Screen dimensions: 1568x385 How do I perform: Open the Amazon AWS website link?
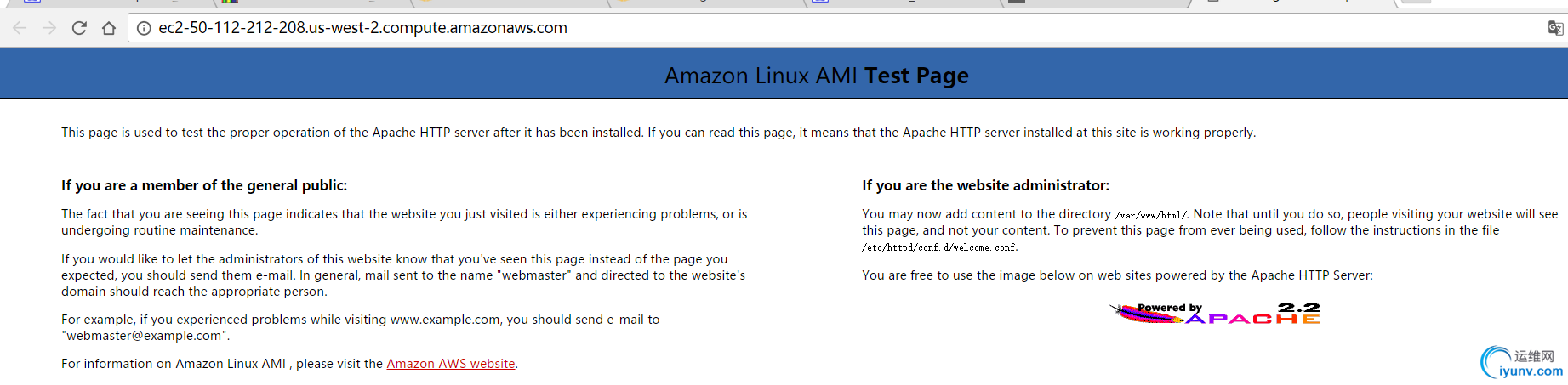click(x=451, y=364)
